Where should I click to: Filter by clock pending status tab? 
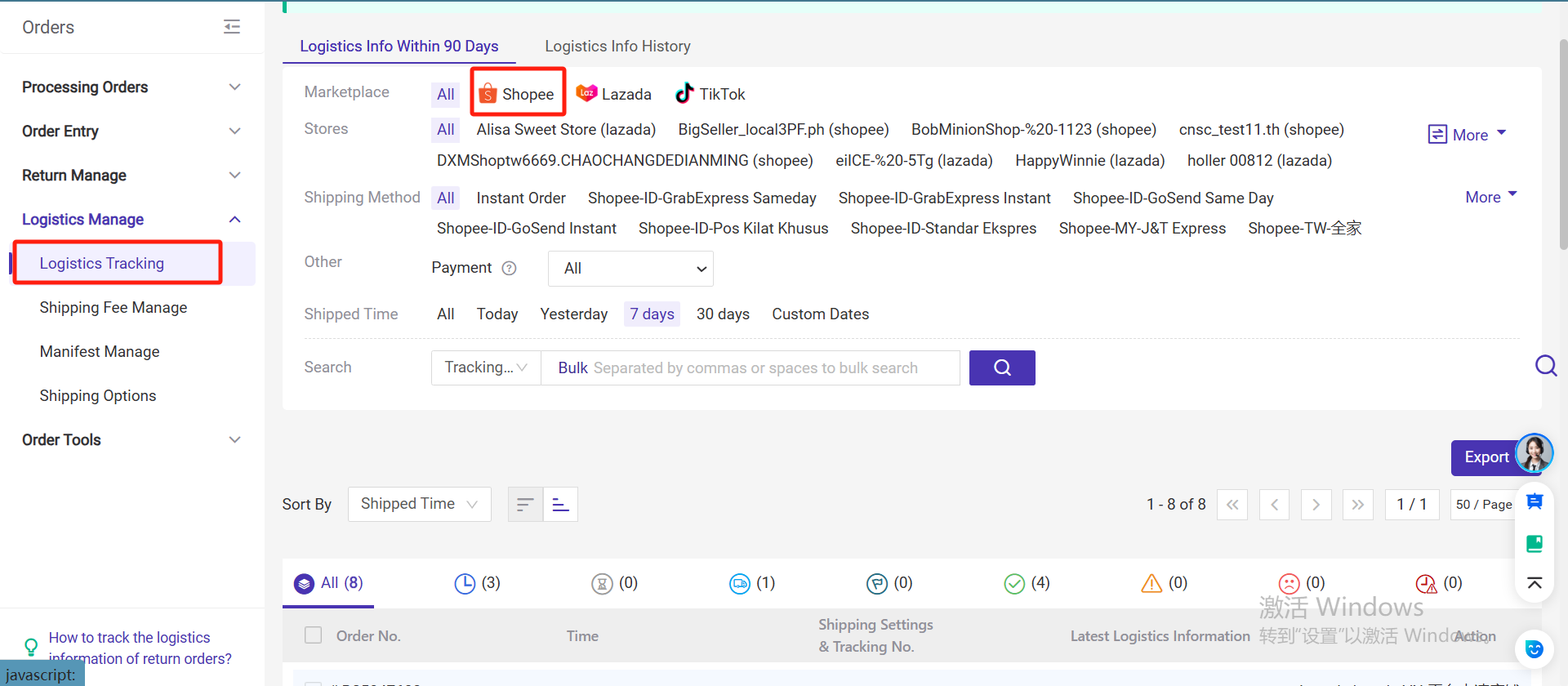coord(477,583)
